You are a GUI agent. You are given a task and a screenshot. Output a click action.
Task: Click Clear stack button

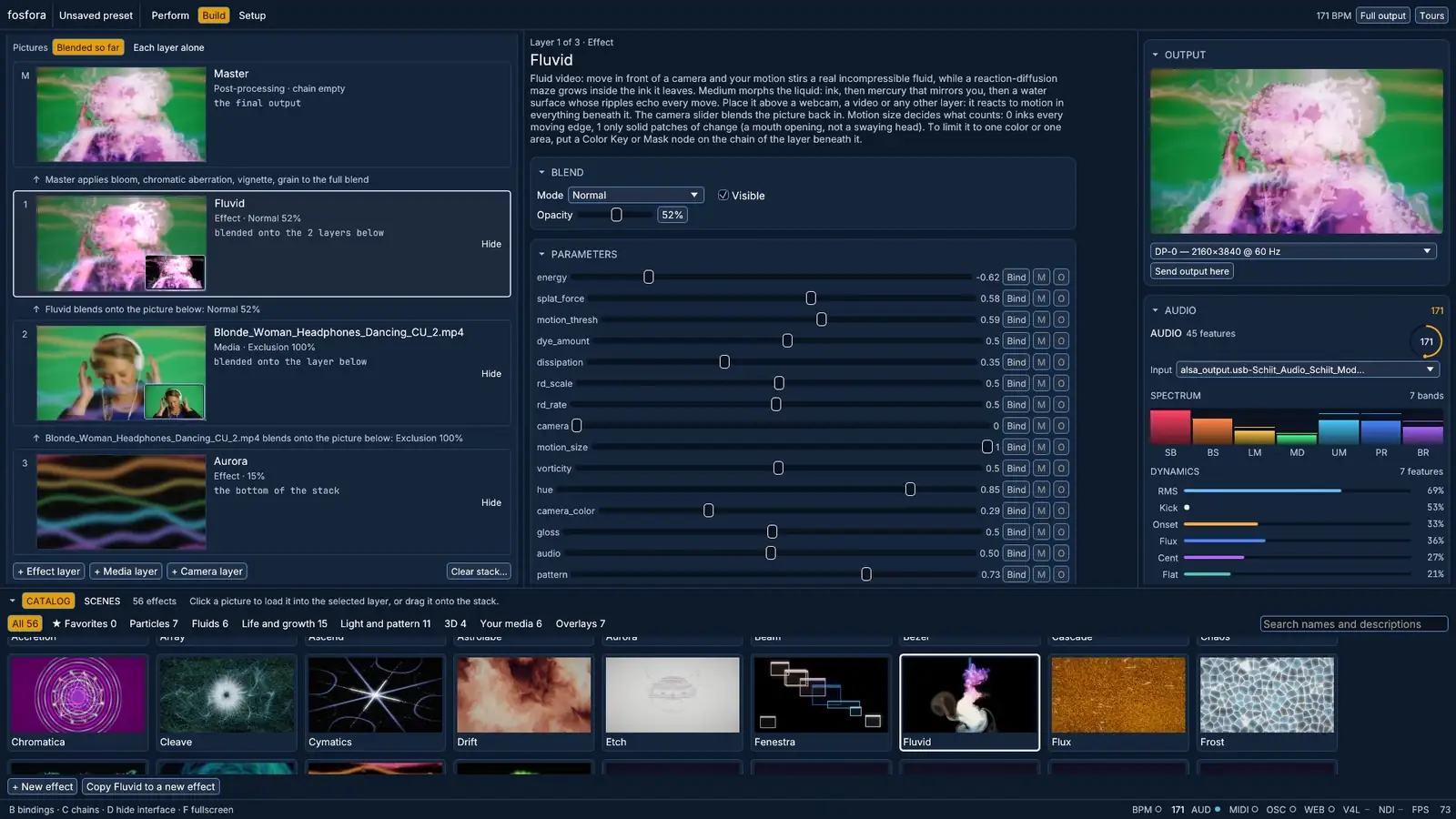(x=479, y=571)
